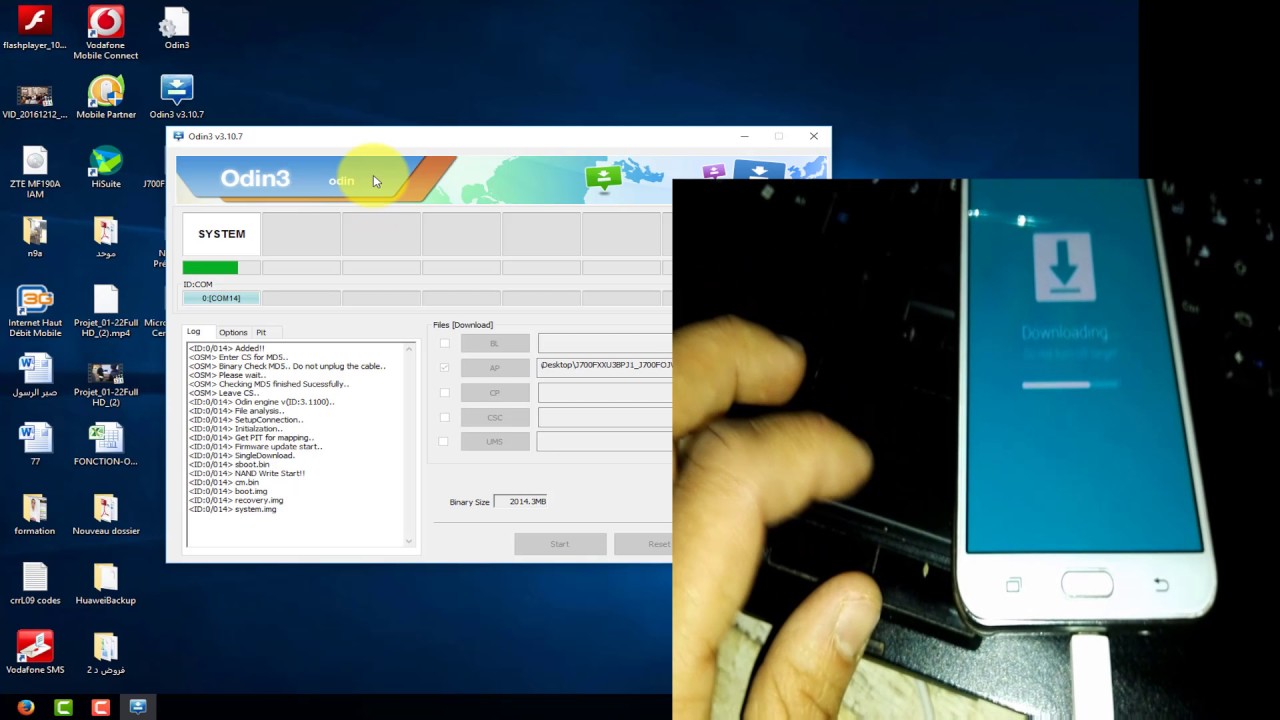Click the empty BL file path field
This screenshot has width=1280, height=720.
click(x=605, y=343)
